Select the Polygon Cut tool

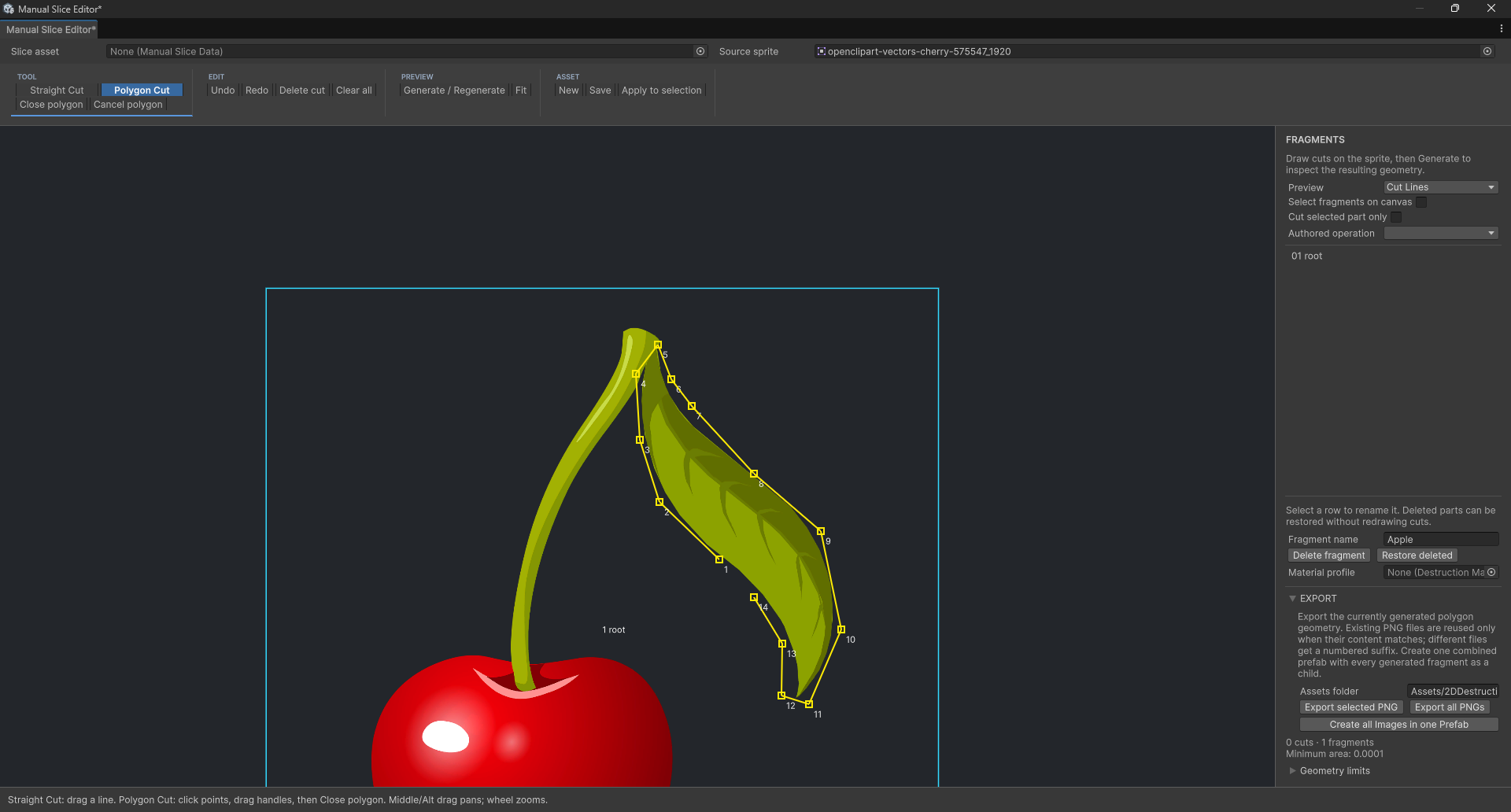click(x=142, y=90)
